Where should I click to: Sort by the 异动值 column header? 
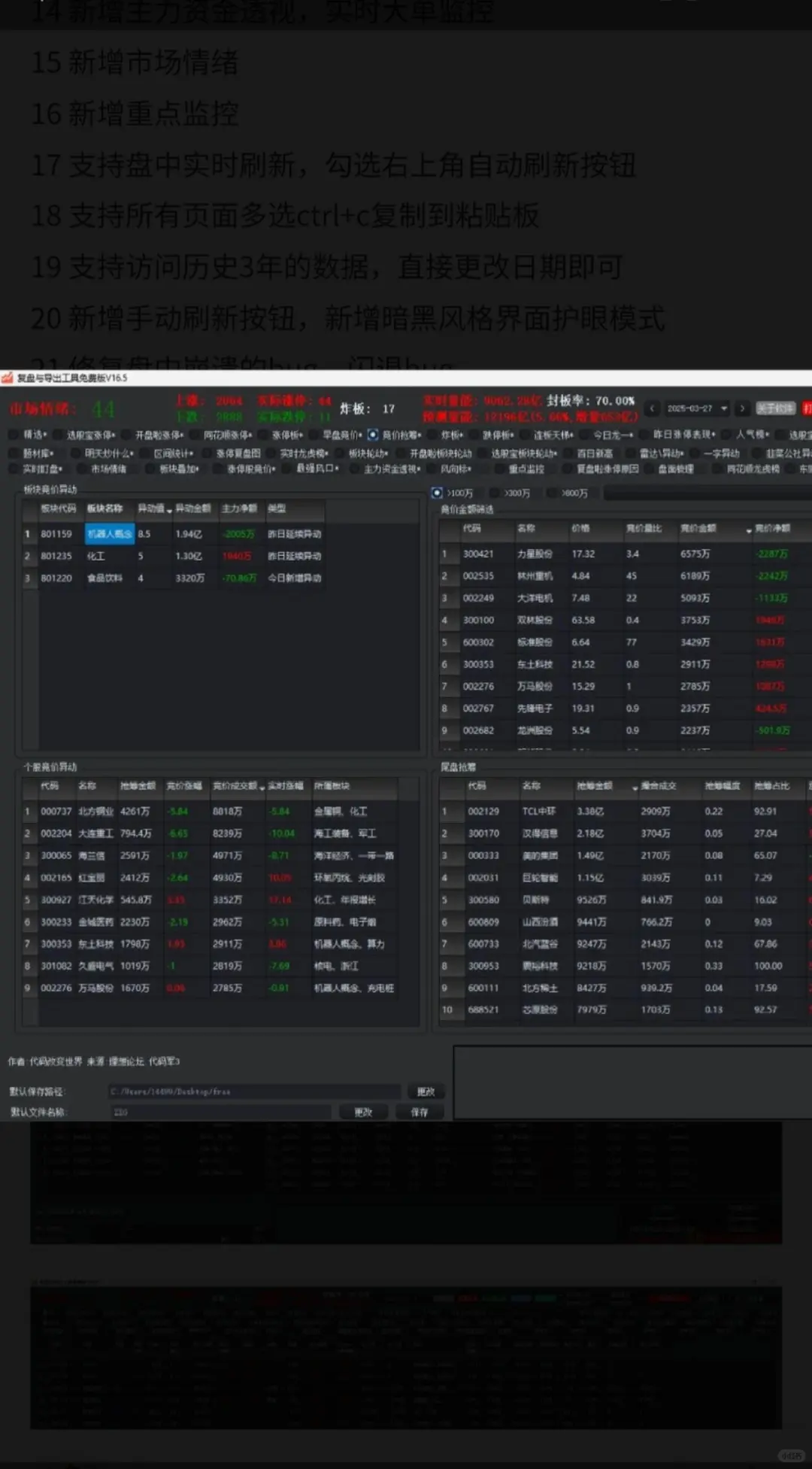(153, 508)
